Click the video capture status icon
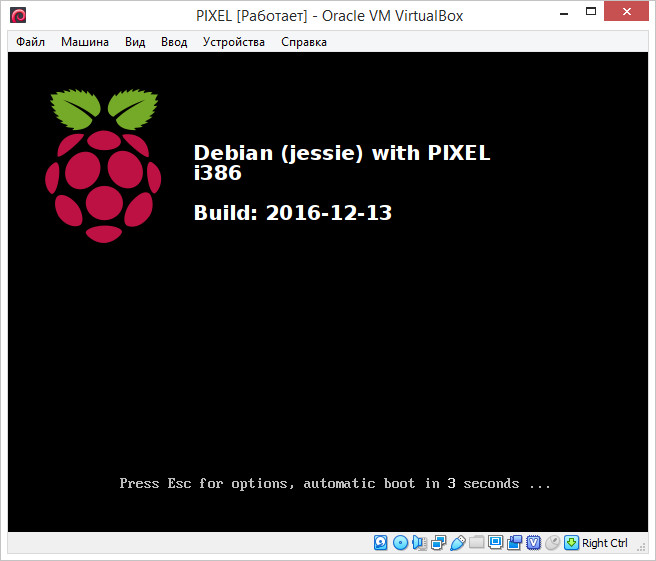656x561 pixels. 515,543
